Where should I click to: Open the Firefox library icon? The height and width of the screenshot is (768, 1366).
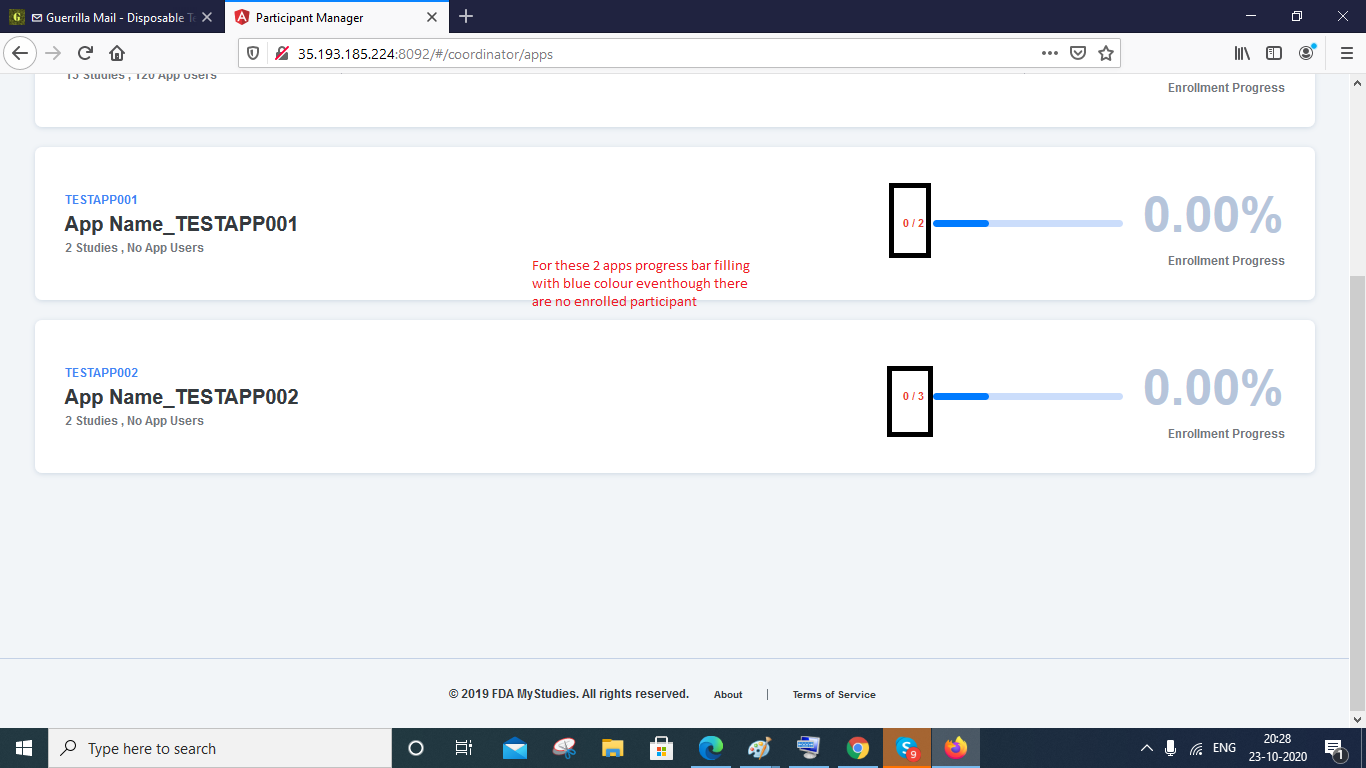1242,53
